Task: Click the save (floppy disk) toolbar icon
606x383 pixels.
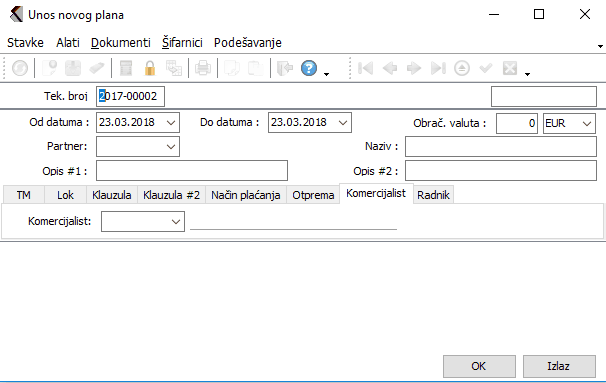Action: coord(73,68)
